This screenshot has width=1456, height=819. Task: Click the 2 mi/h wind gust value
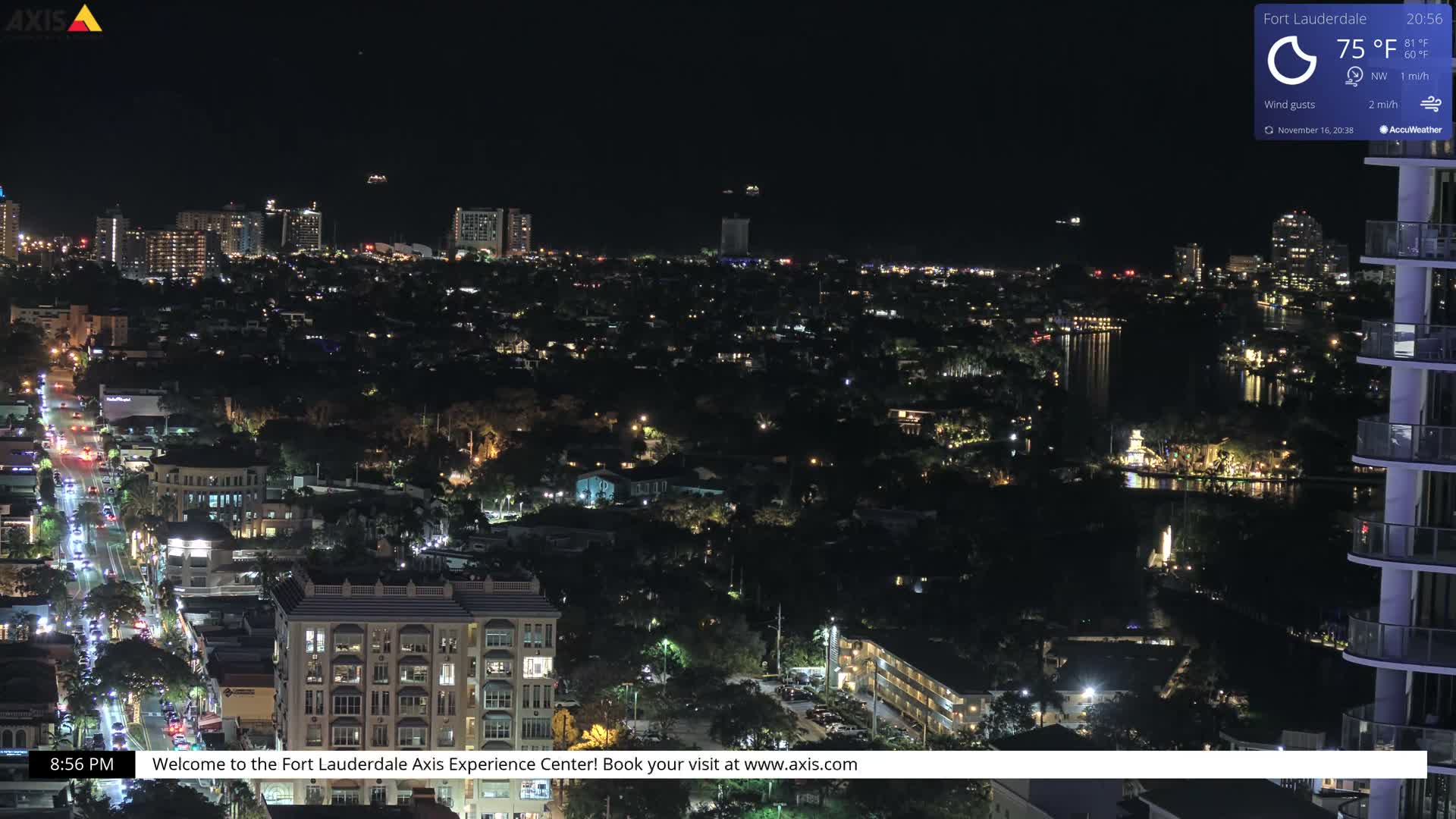pos(1383,104)
